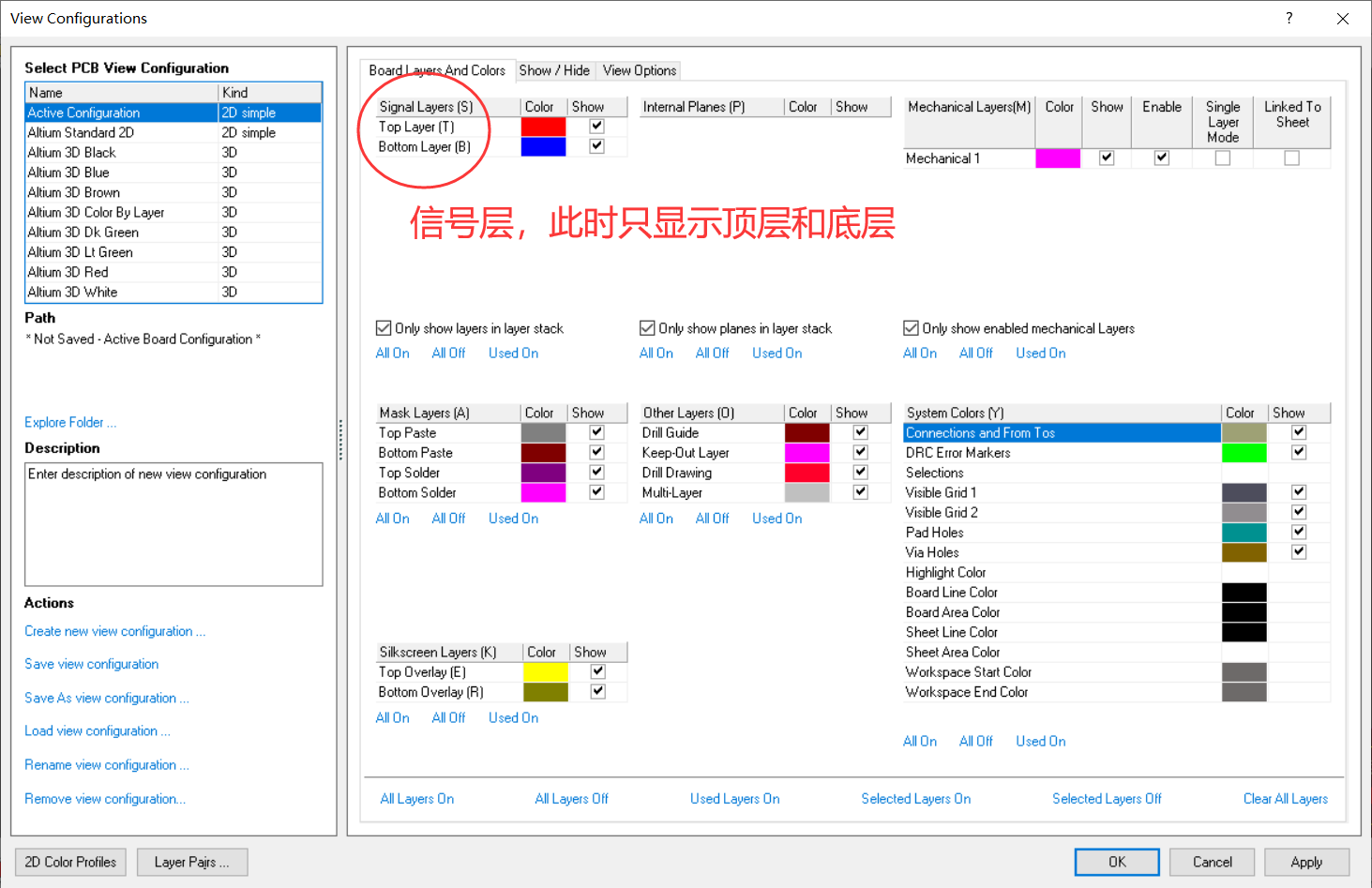Click the Cancel button
The width and height of the screenshot is (1372, 888).
click(1213, 862)
